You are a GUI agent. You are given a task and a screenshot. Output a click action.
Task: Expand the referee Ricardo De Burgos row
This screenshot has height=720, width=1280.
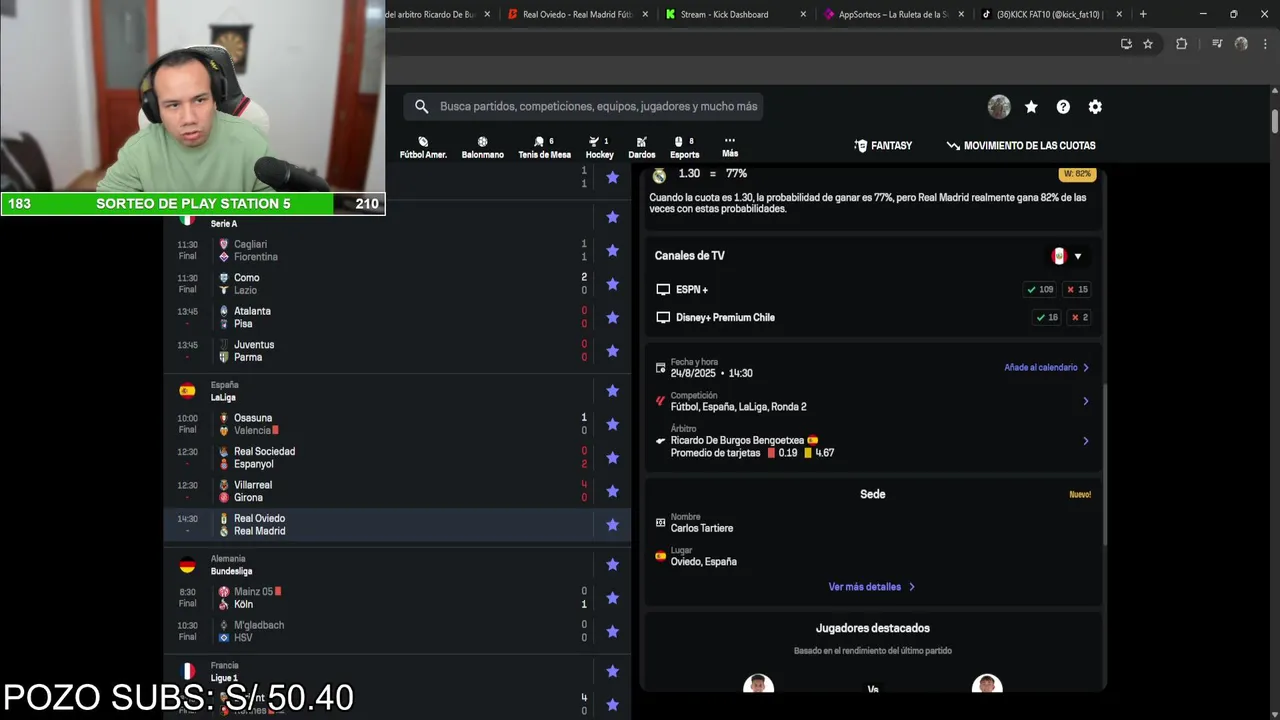(x=873, y=441)
